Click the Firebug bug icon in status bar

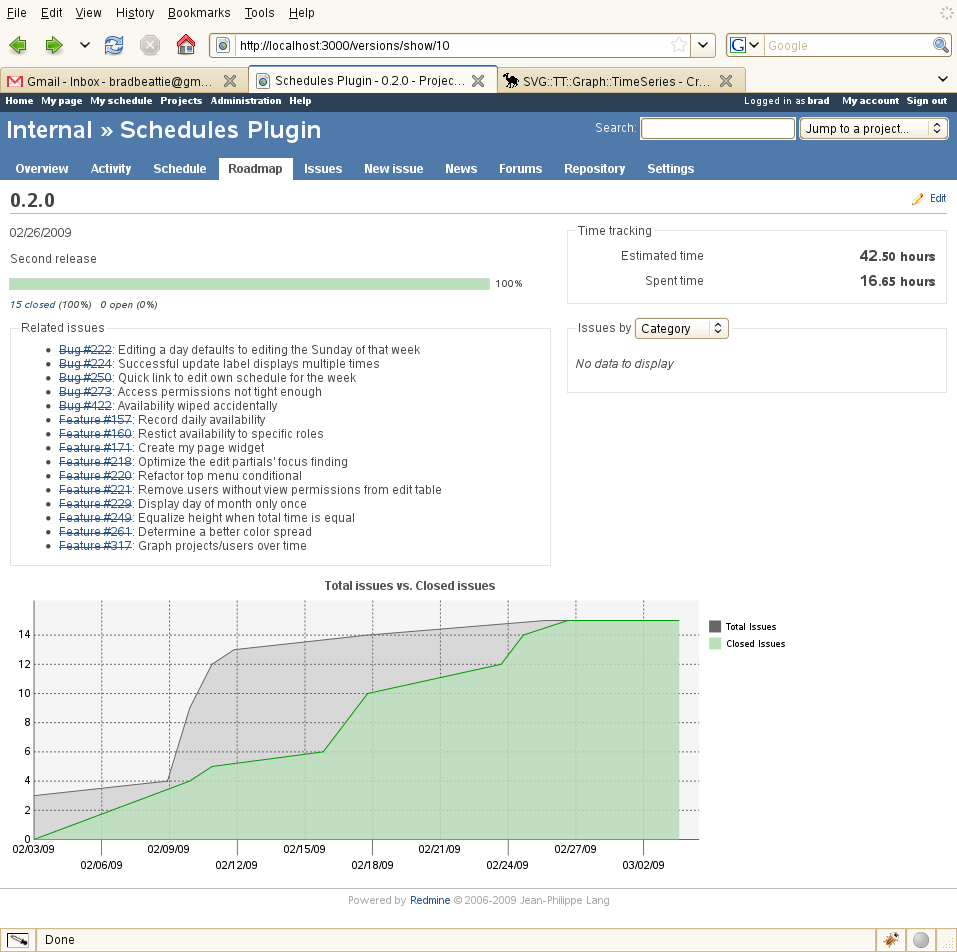(890, 939)
